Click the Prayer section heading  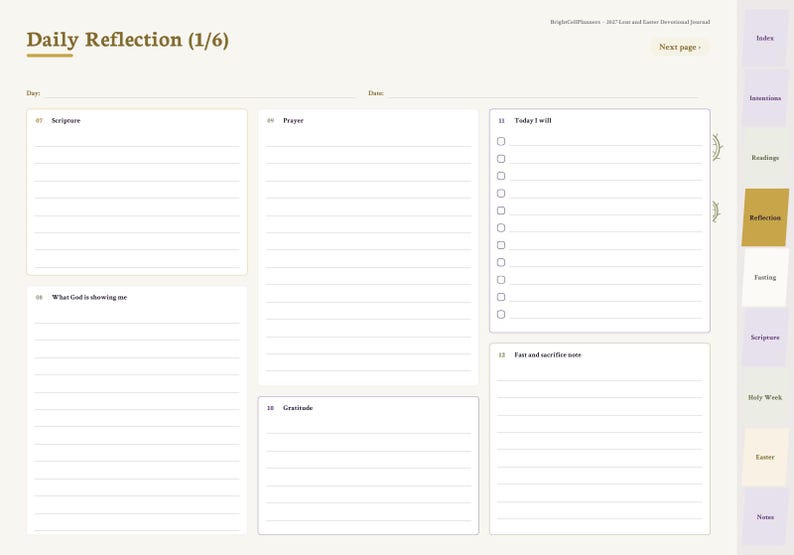pos(293,121)
